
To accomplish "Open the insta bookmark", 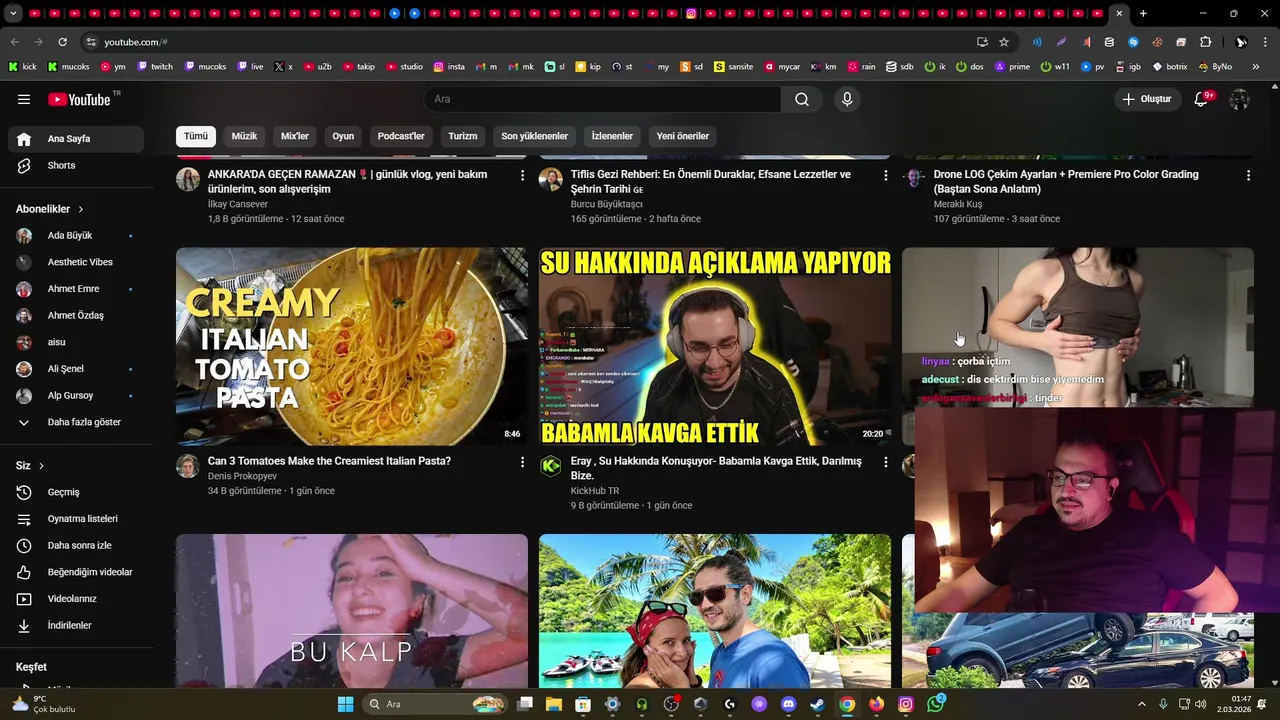I will tap(449, 67).
